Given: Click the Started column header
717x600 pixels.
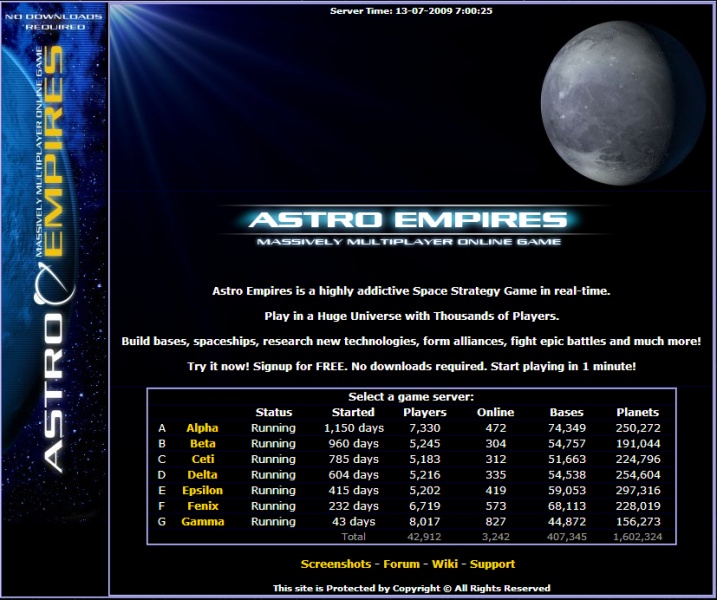Looking at the screenshot, I should click(353, 412).
